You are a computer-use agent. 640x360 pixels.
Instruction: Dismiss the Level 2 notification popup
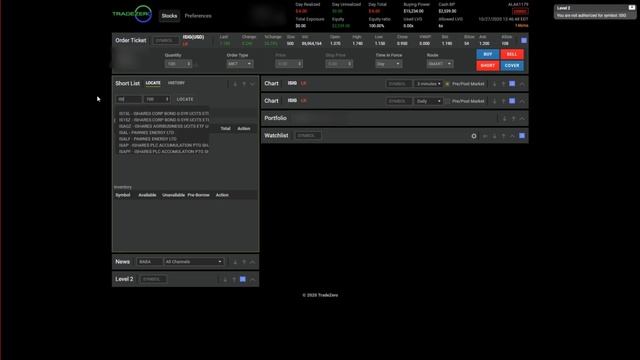[x=631, y=7]
